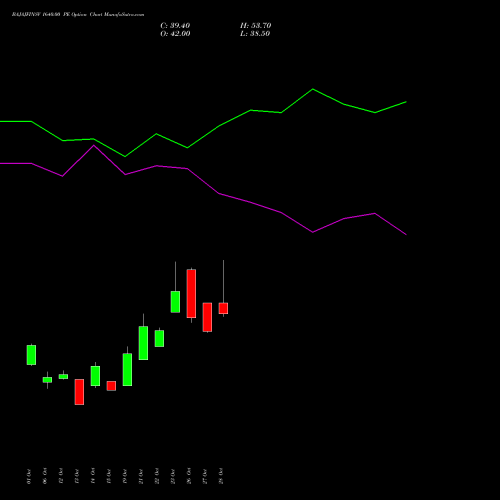Select the '06 Oct' date label
500x500 pixels.
pyautogui.click(x=45, y=476)
